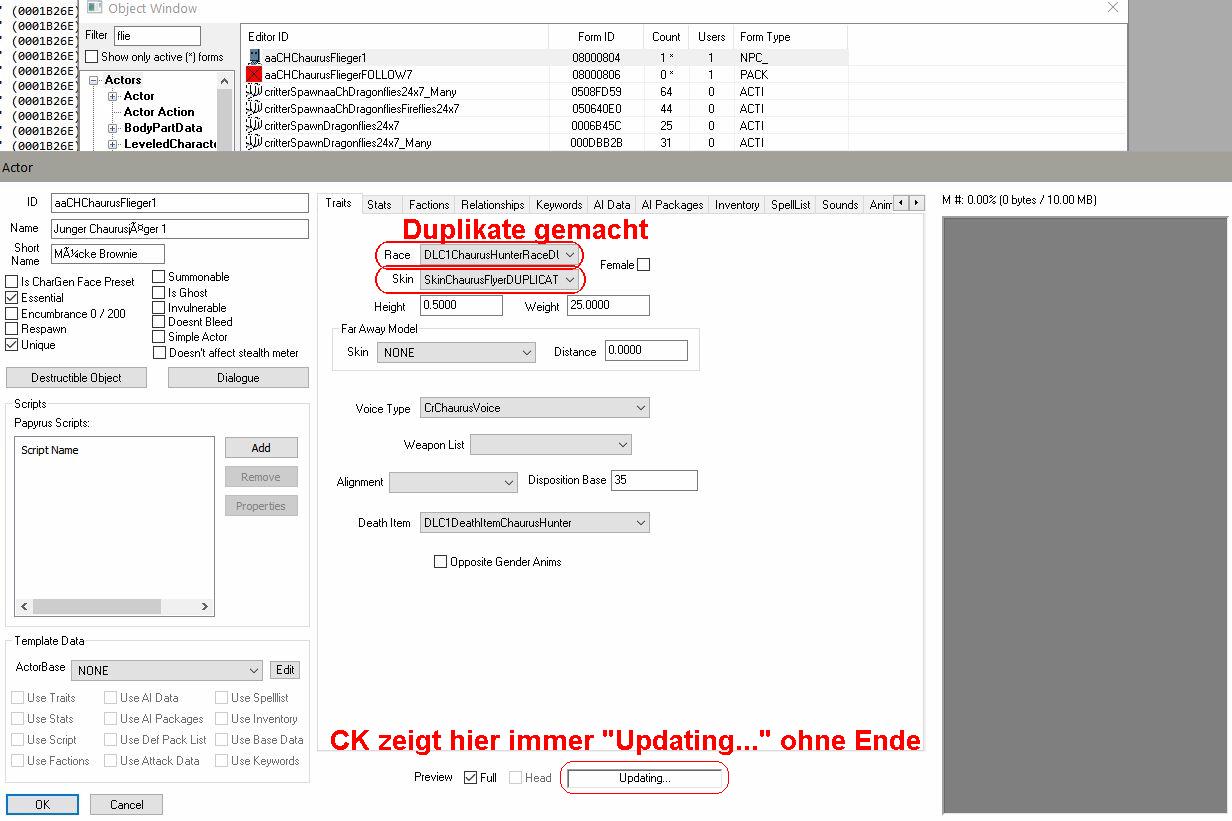Viewport: 1232px width, 821px height.
Task: Open the Inventory tab
Action: (736, 205)
